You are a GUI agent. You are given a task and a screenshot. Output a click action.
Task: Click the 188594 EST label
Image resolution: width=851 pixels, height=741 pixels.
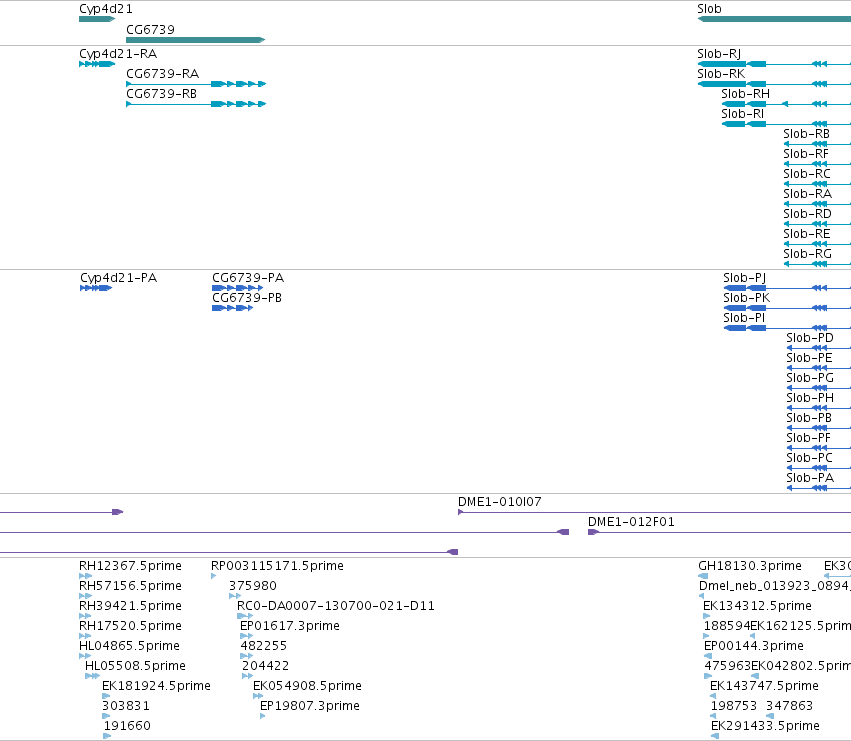[x=727, y=626]
